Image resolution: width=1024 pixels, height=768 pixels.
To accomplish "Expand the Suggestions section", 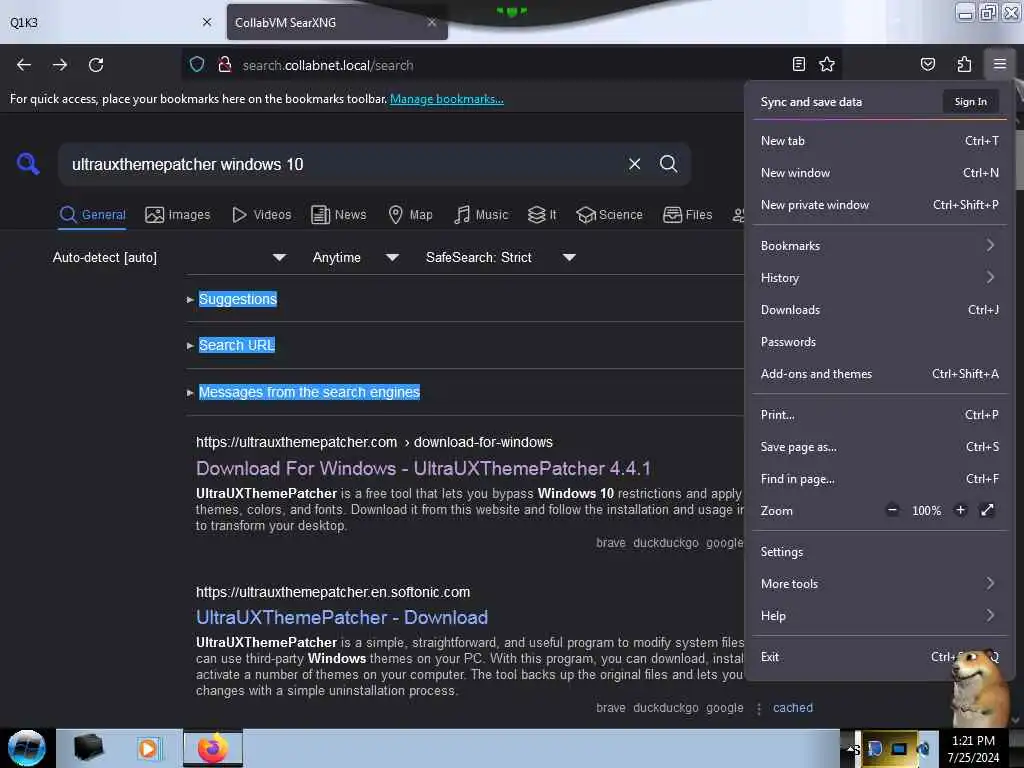I will [x=238, y=299].
